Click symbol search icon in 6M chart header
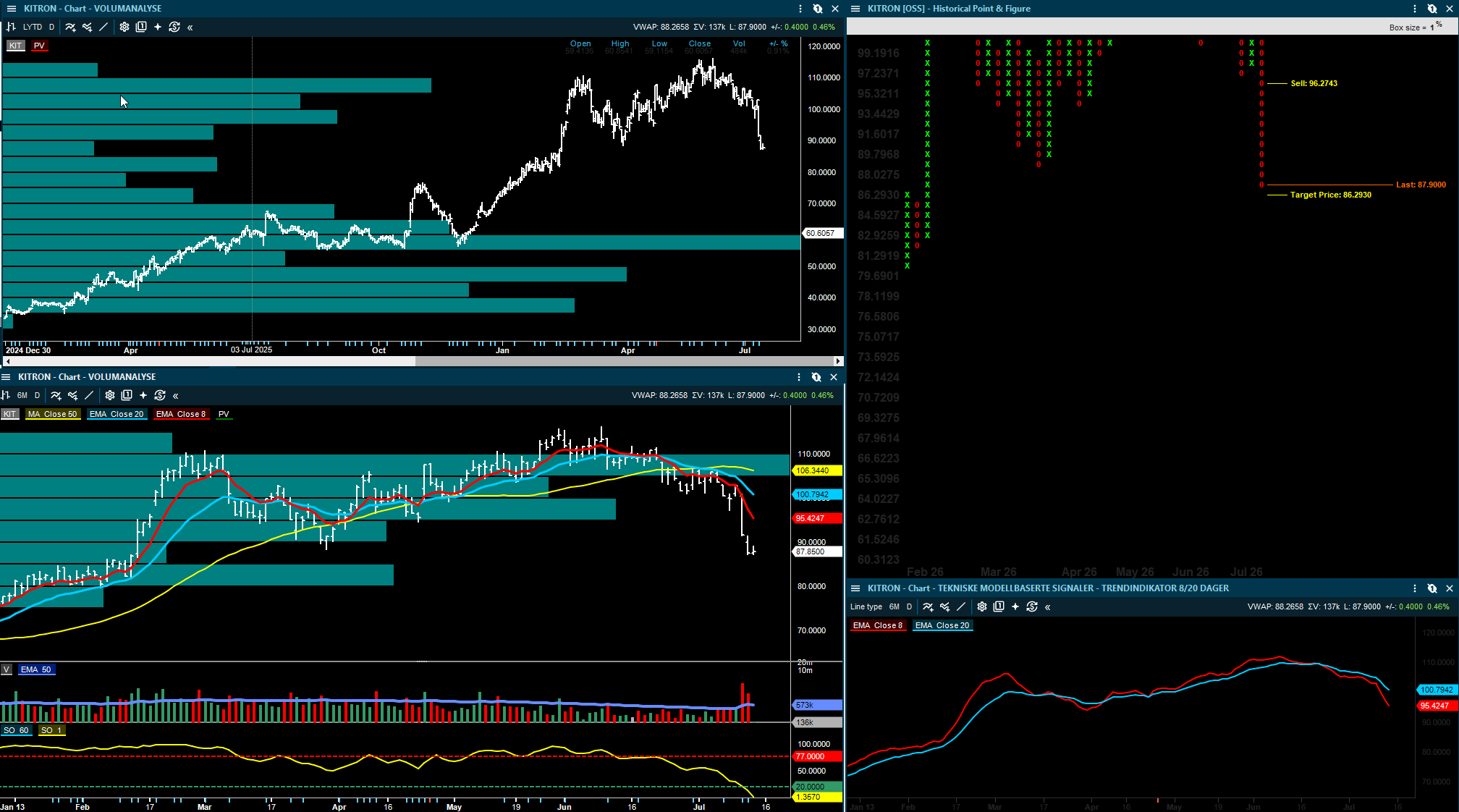Viewport: 1459px width, 812px height. (816, 377)
